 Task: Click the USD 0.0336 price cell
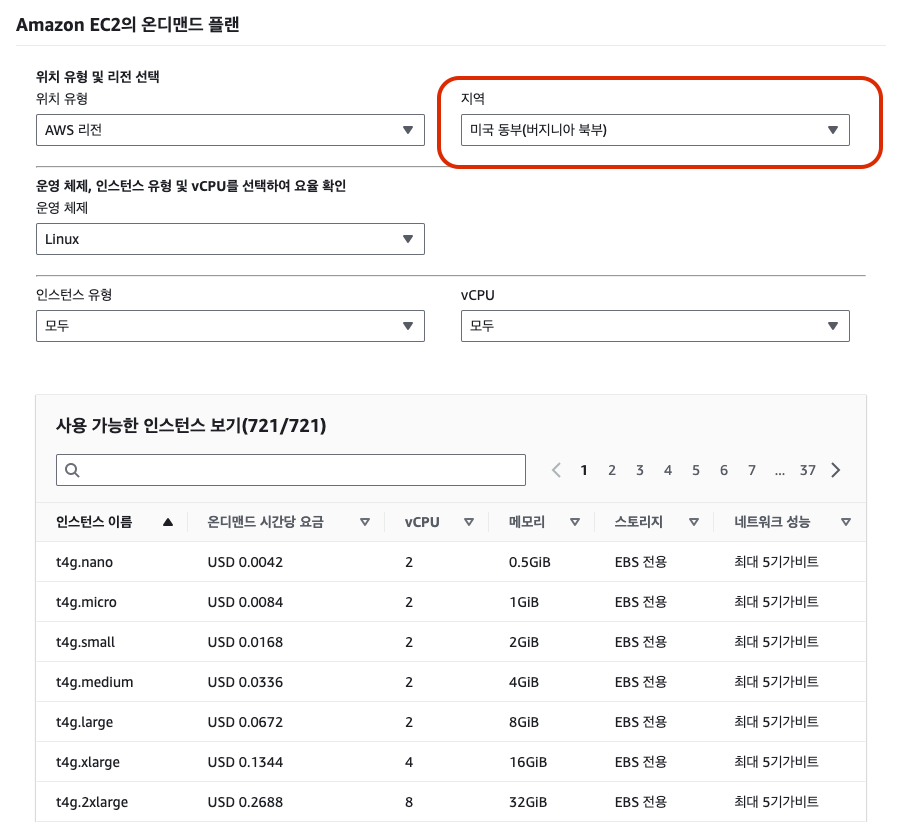(246, 682)
